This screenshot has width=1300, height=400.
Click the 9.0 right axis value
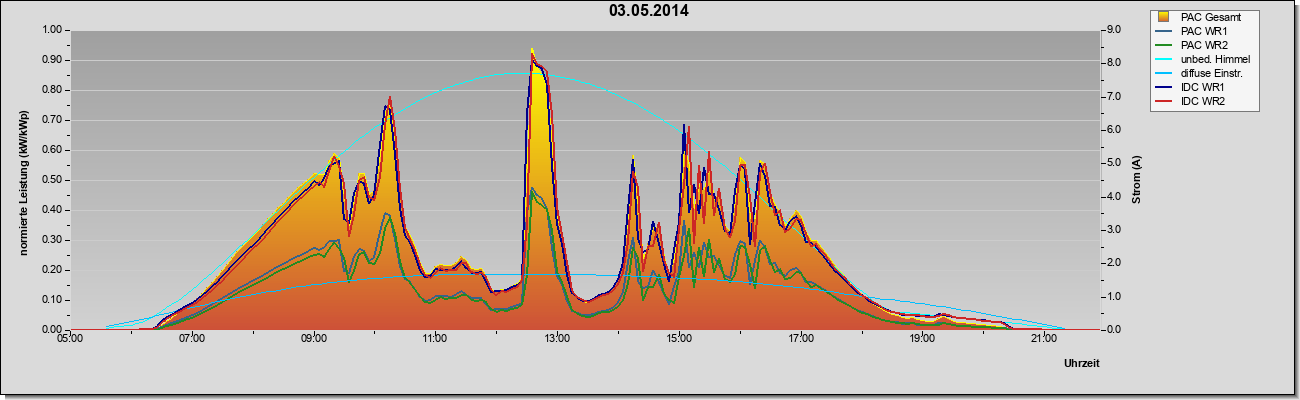click(1113, 30)
